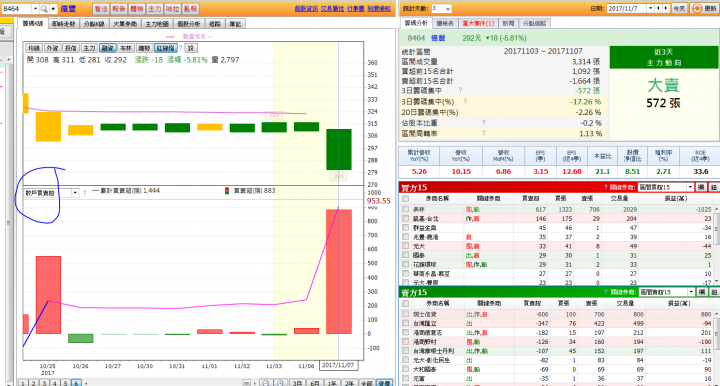Switch to the 主力地圖 tab

157,24
